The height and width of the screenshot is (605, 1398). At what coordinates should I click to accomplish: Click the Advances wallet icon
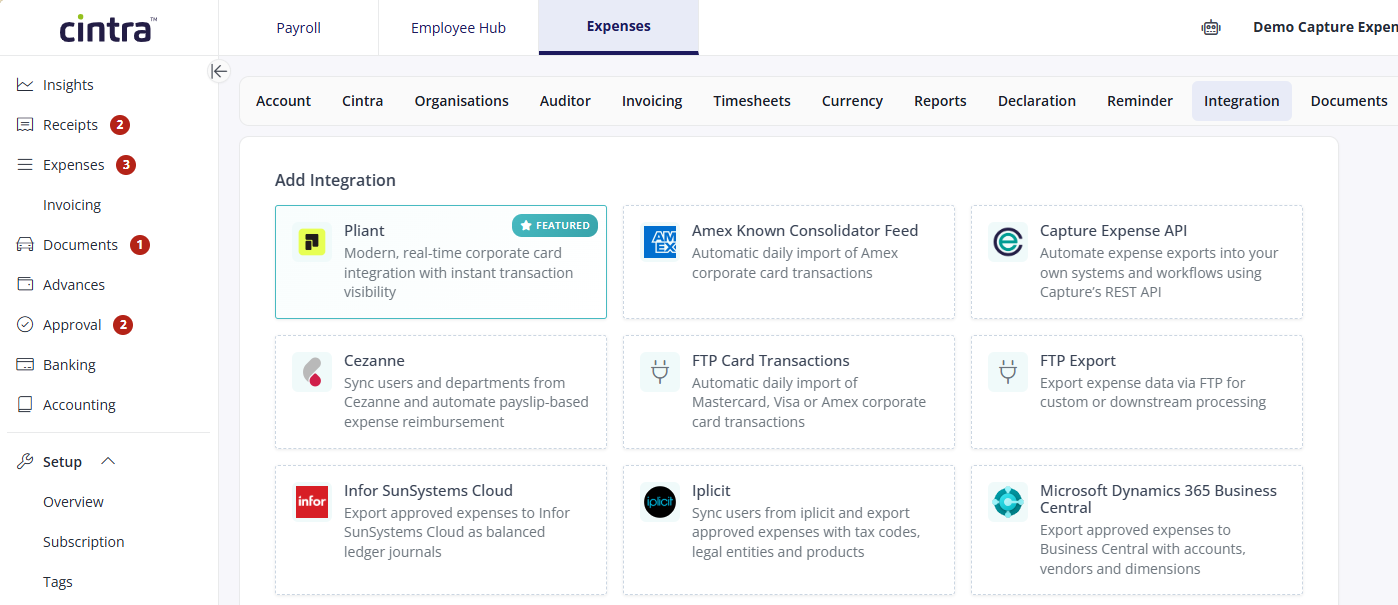(x=25, y=285)
